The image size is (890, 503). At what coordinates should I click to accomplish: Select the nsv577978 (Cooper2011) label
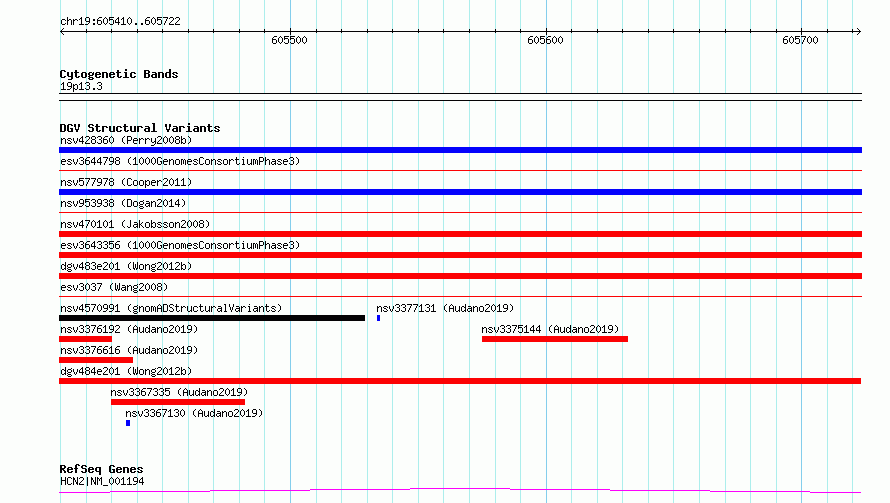126,182
